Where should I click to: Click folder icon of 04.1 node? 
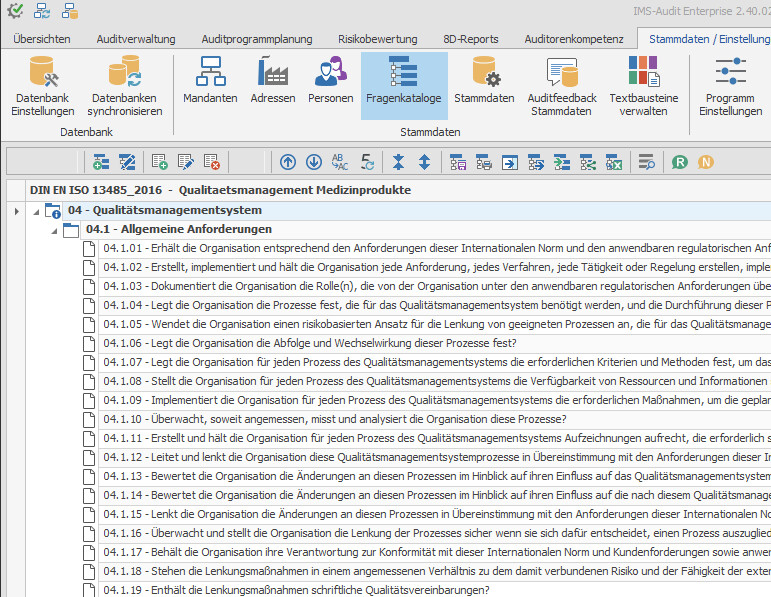pos(71,230)
